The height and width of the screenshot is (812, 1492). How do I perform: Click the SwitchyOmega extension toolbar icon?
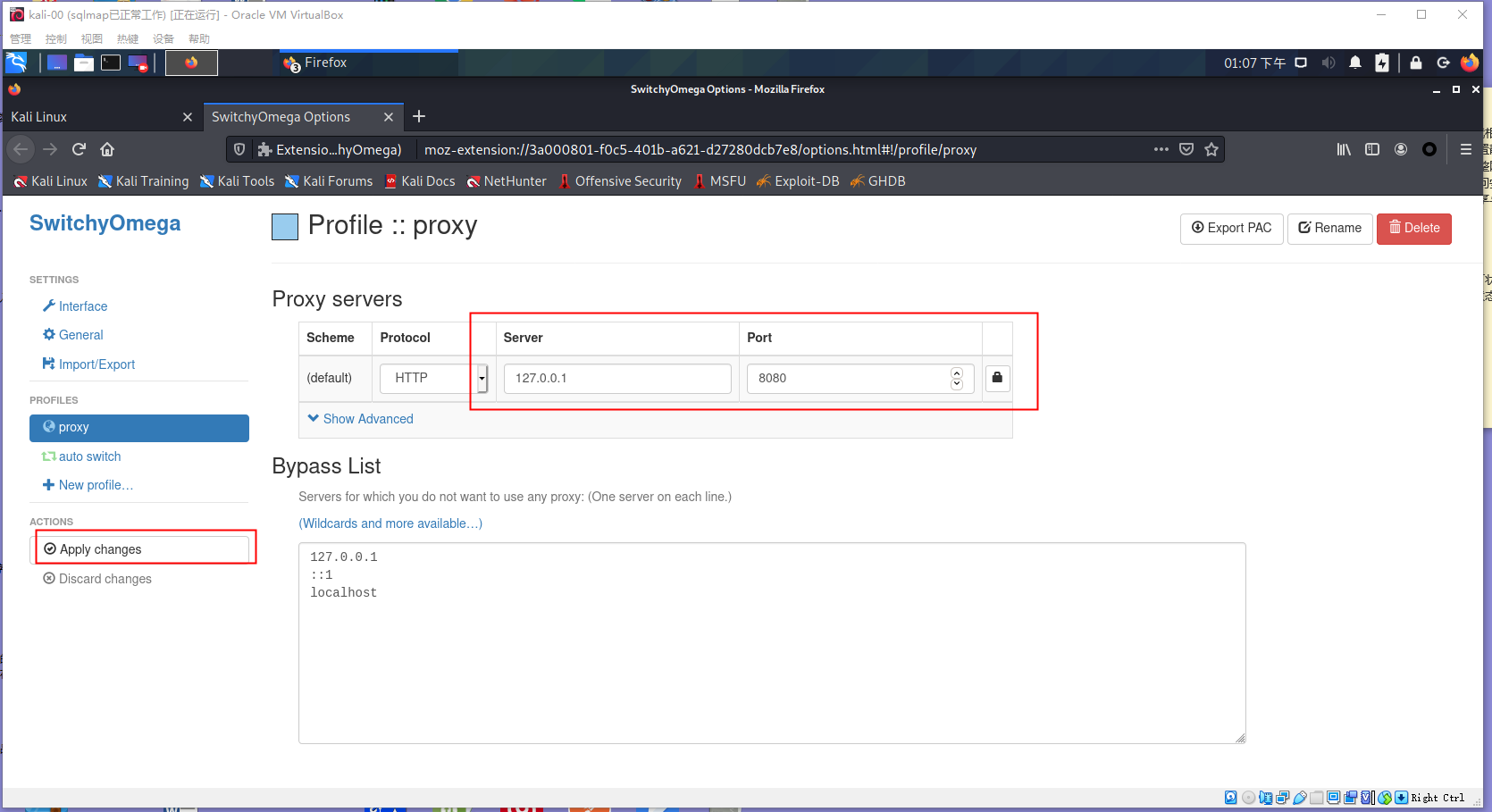[1429, 149]
